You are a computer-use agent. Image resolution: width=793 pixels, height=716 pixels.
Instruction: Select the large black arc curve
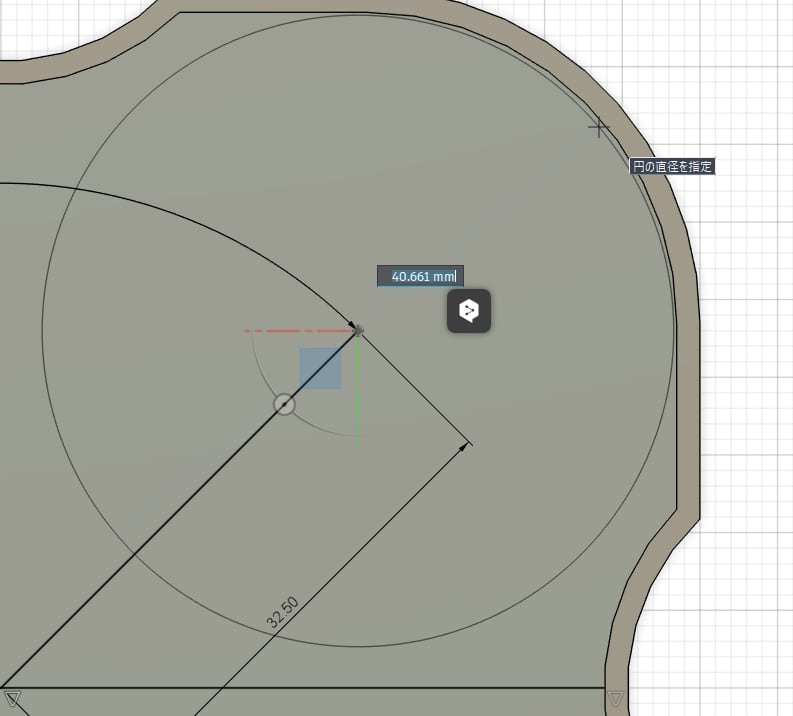pos(200,216)
